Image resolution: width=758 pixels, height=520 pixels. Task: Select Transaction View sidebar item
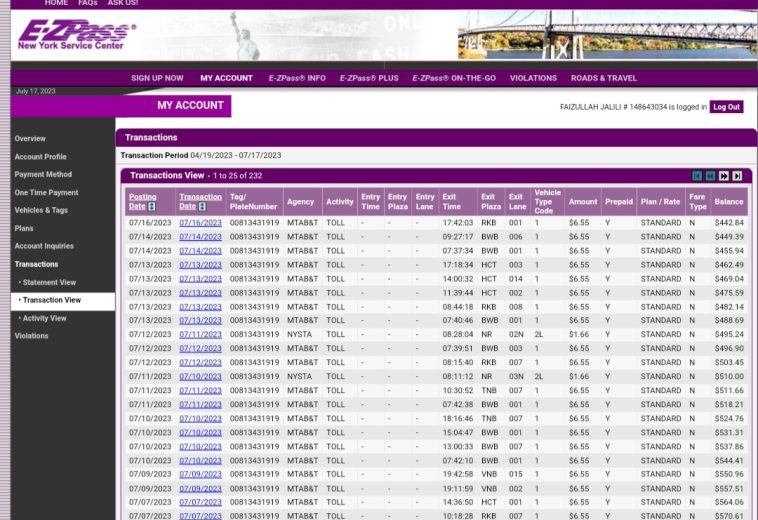point(63,301)
